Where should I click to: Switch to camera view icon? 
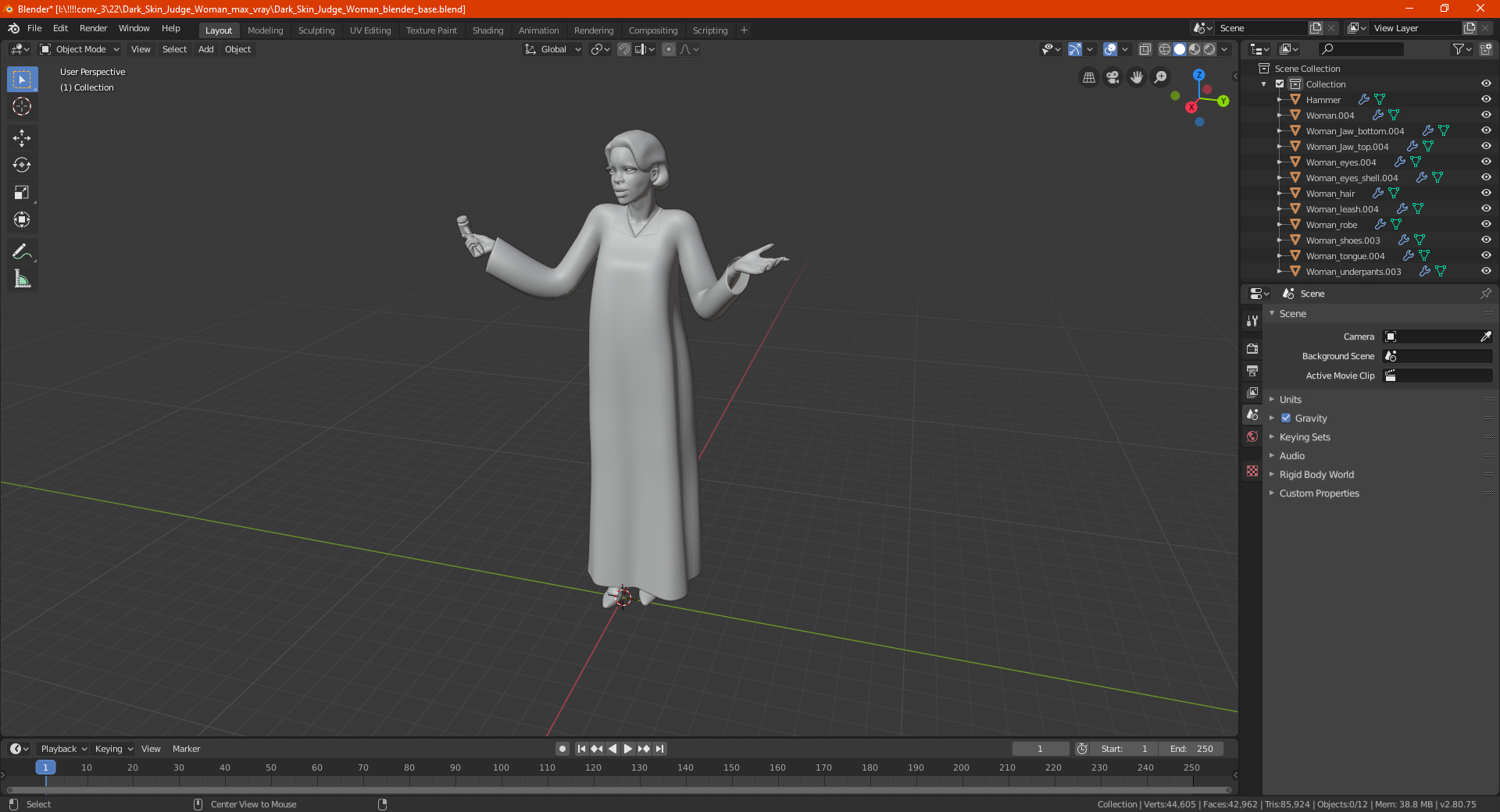1112,77
